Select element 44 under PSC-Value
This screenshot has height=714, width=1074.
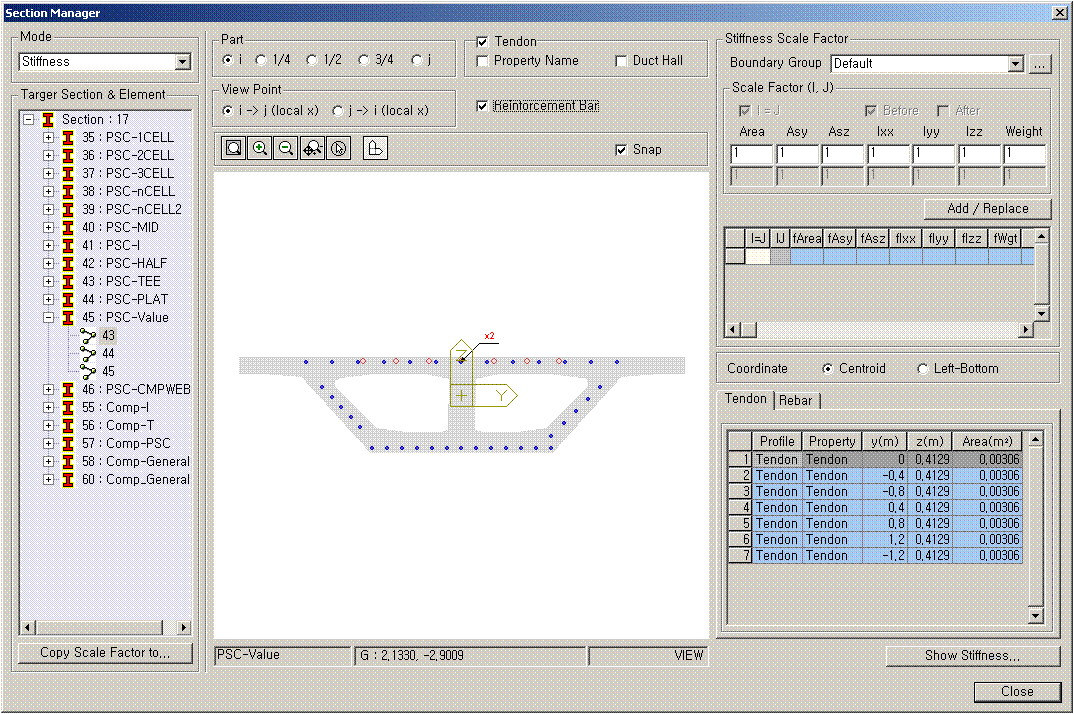click(108, 353)
